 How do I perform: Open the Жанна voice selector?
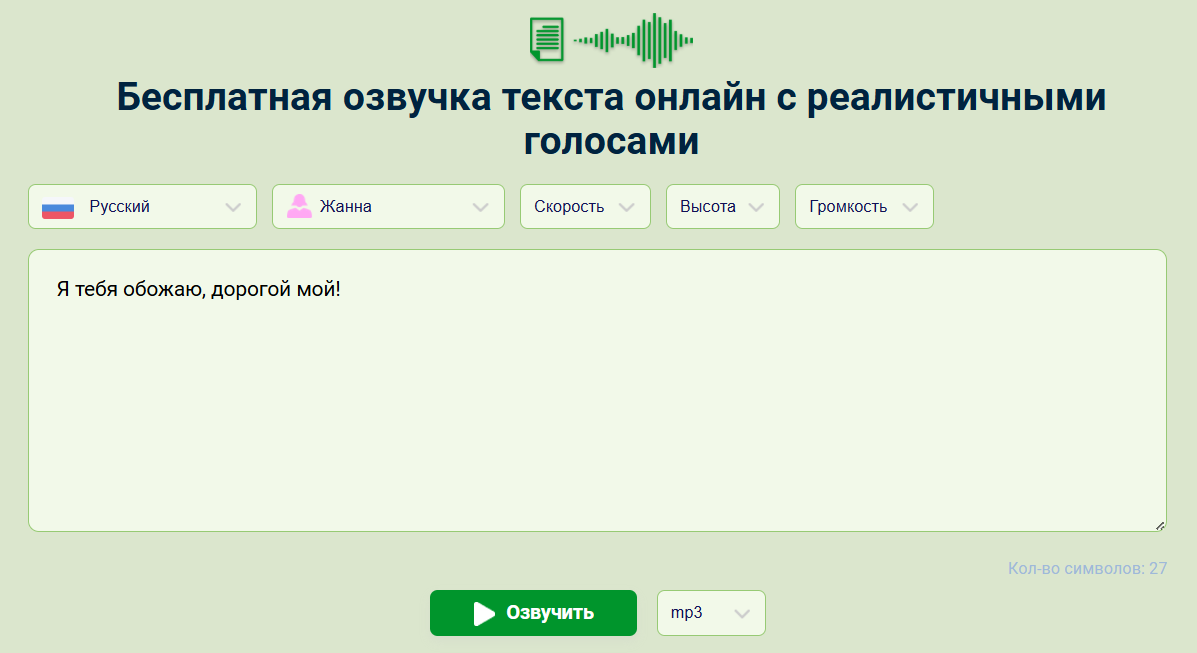coord(388,207)
